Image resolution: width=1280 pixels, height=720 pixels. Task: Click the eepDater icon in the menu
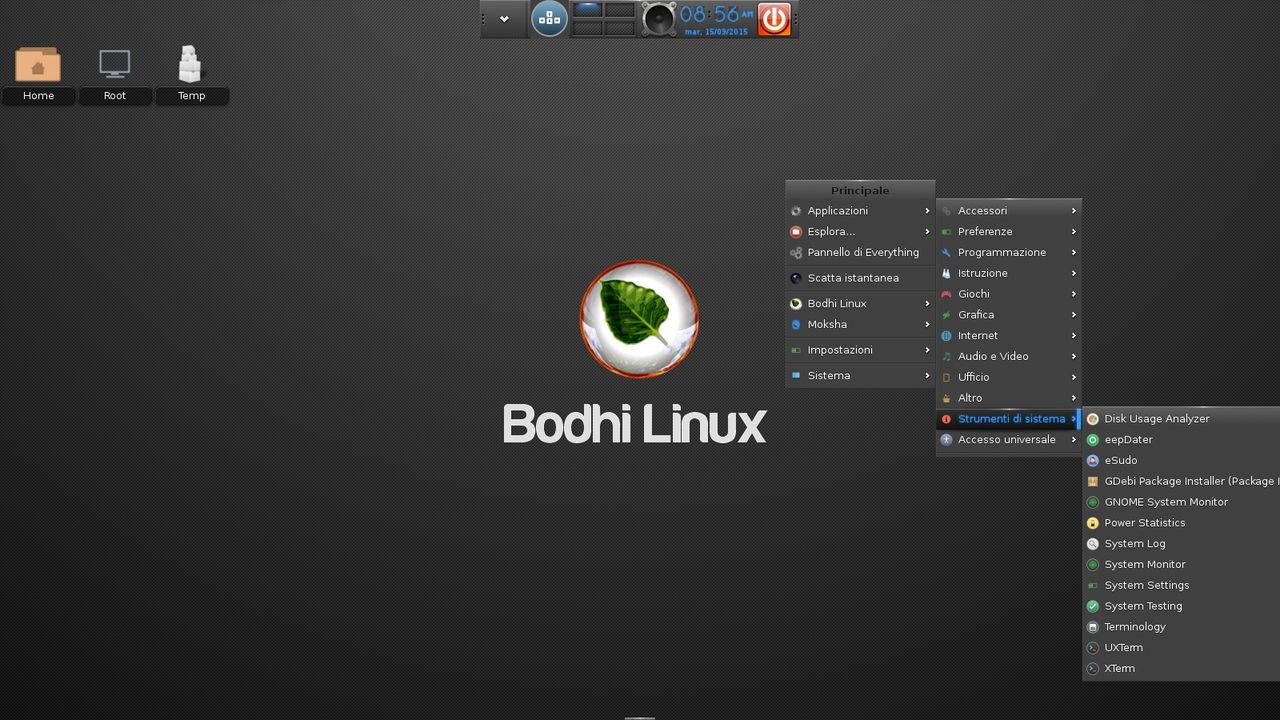1093,440
